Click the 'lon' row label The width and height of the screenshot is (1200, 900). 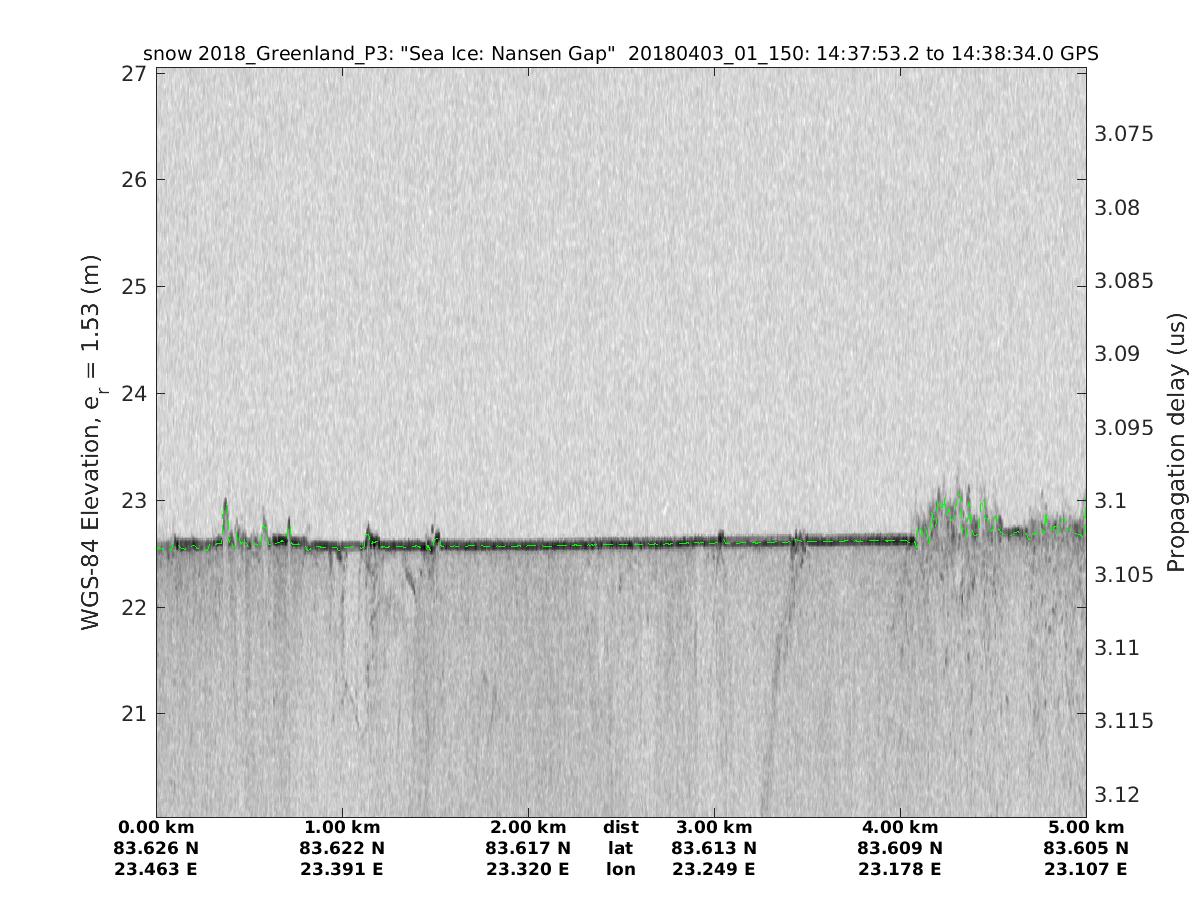(621, 869)
